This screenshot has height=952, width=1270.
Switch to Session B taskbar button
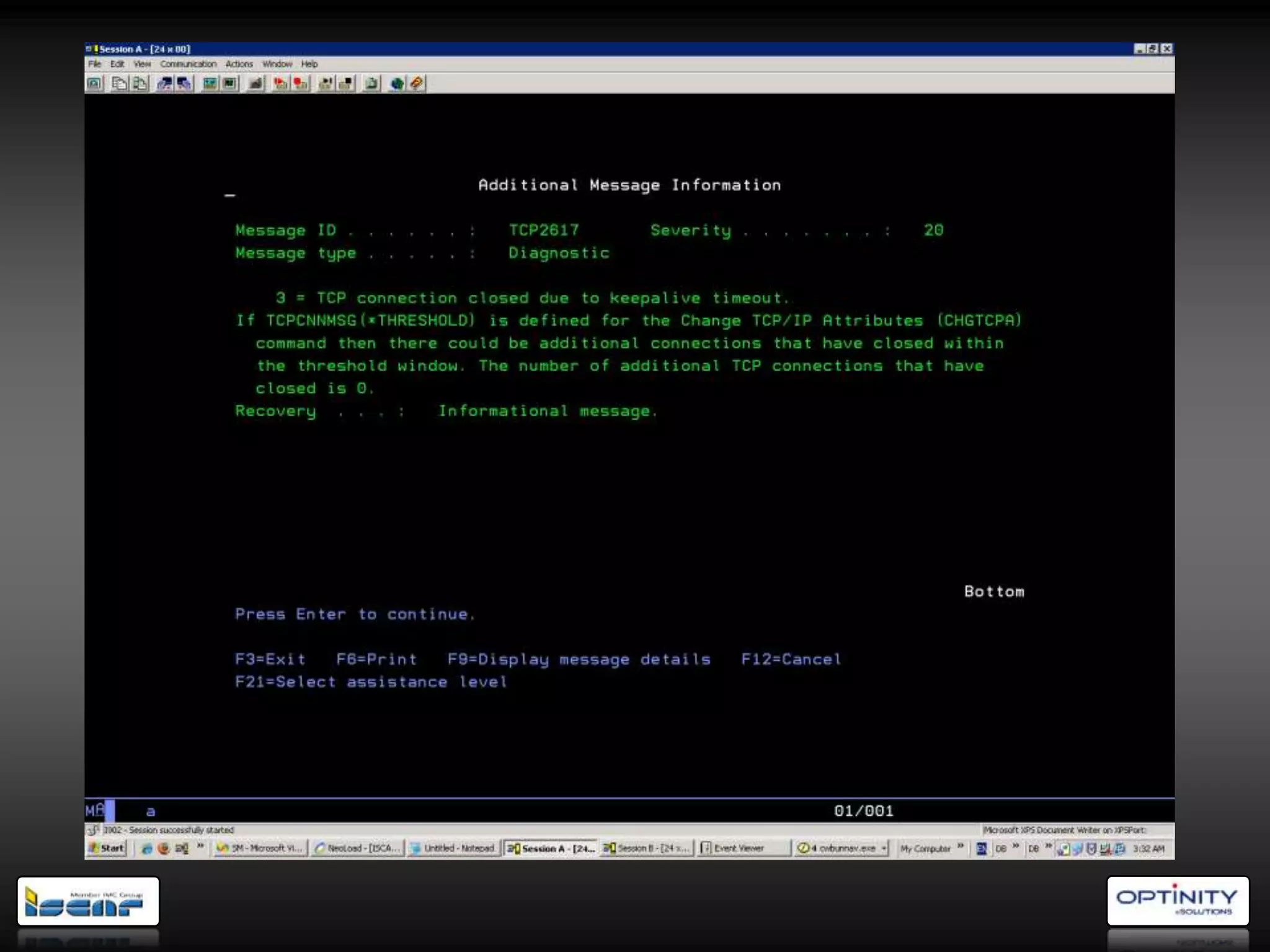pyautogui.click(x=646, y=848)
